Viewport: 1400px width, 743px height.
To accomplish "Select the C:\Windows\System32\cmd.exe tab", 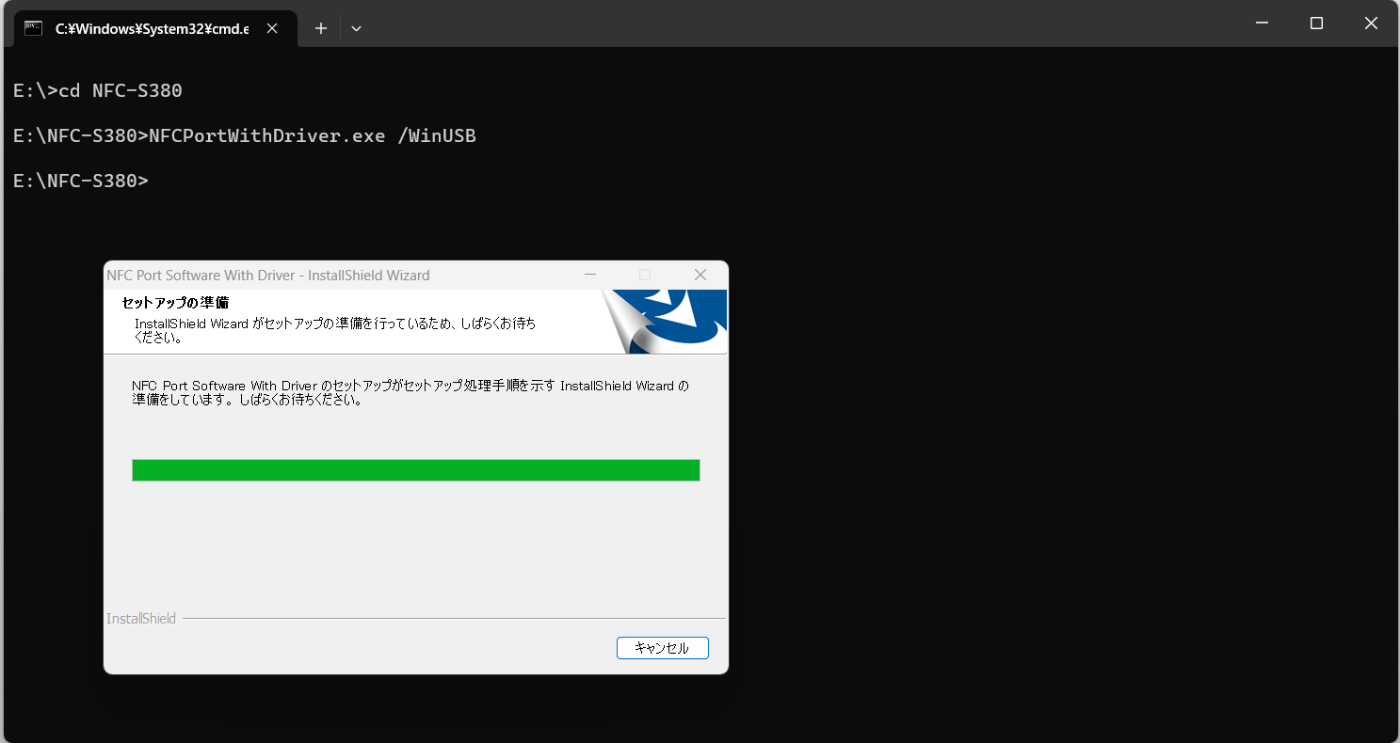I will pos(153,28).
